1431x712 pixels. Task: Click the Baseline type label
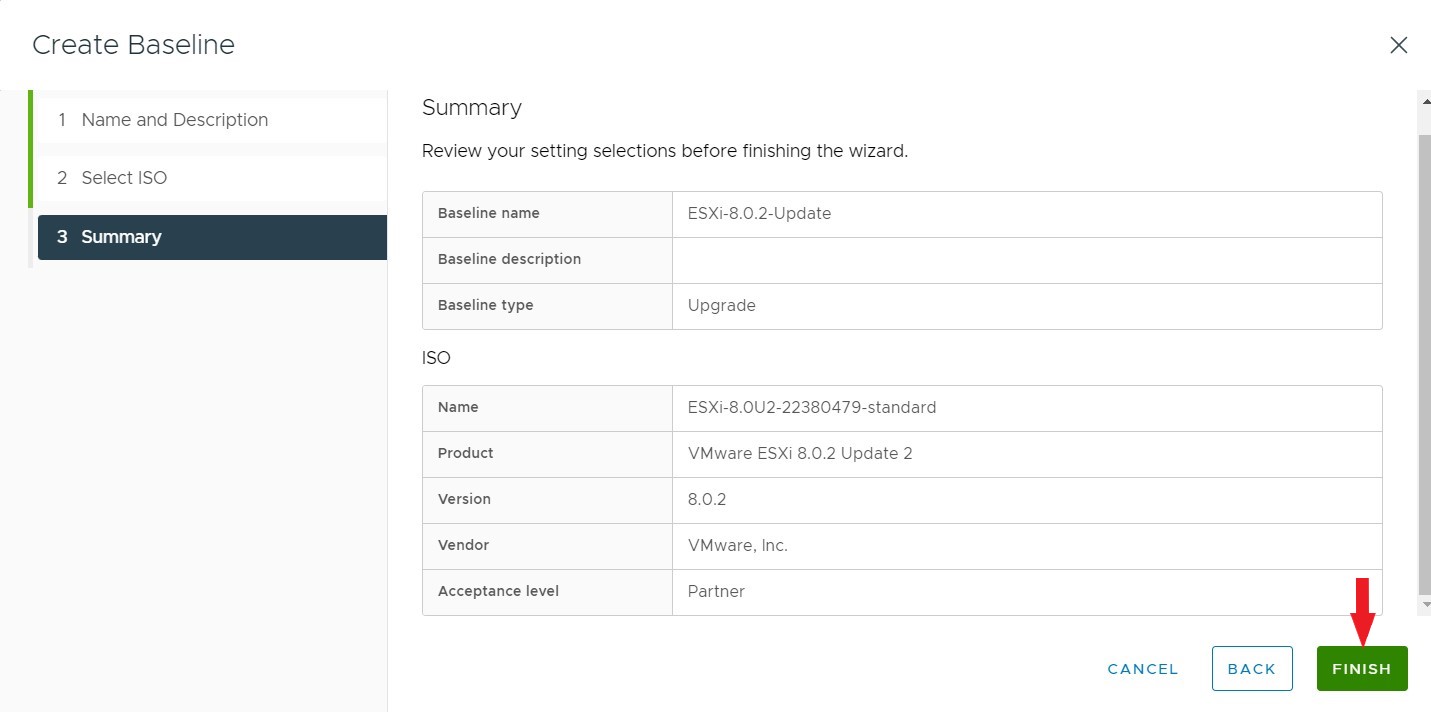point(485,305)
